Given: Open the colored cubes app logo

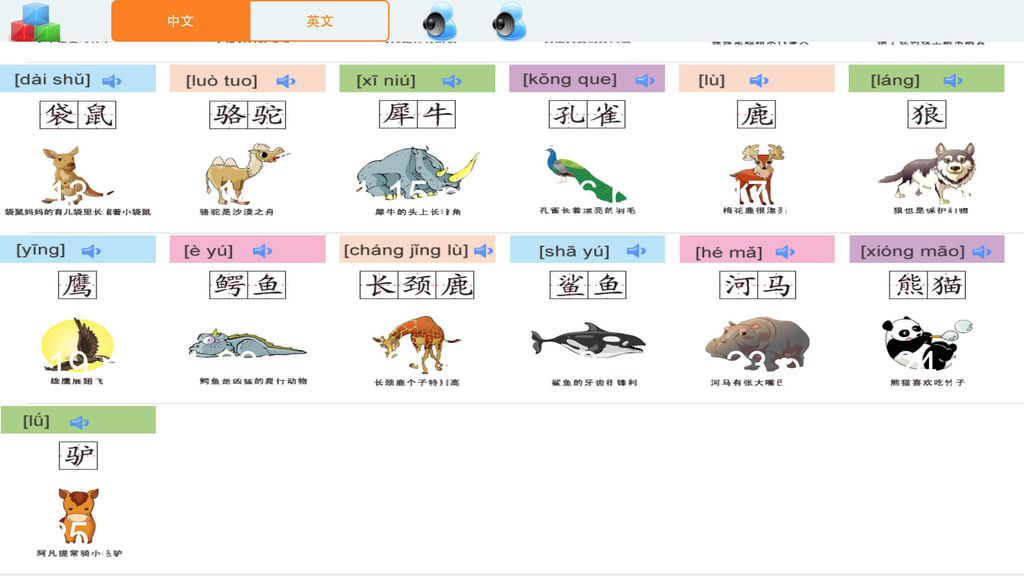Looking at the screenshot, I should (35, 22).
